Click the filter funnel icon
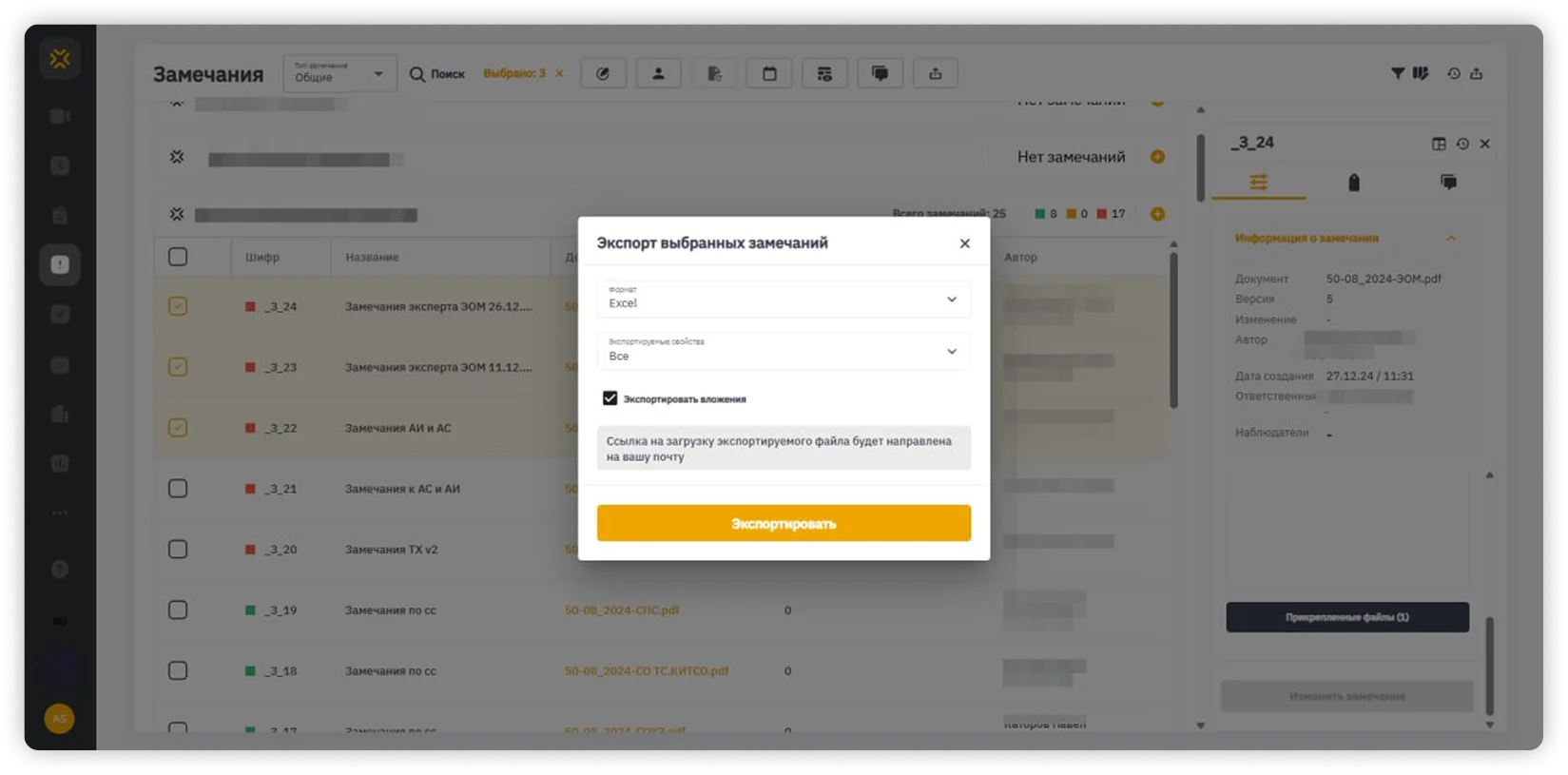Image resolution: width=1568 pixels, height=775 pixels. pos(1397,73)
